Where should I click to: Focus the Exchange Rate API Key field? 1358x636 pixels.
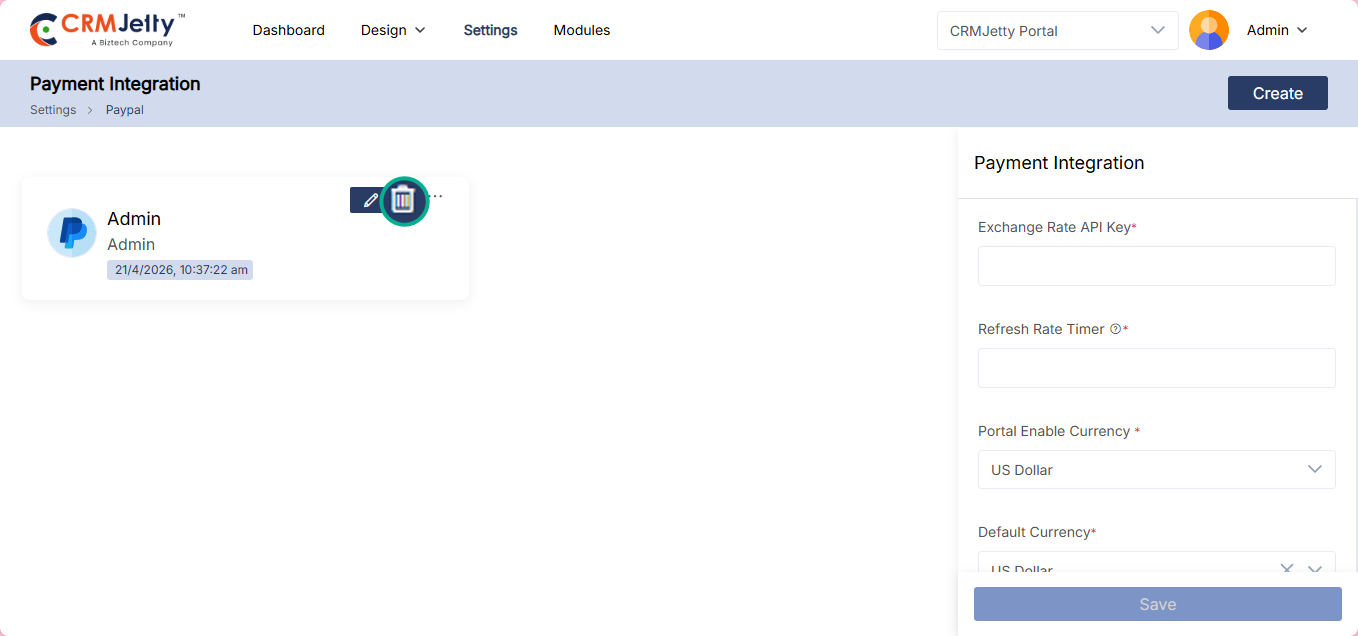click(1156, 266)
